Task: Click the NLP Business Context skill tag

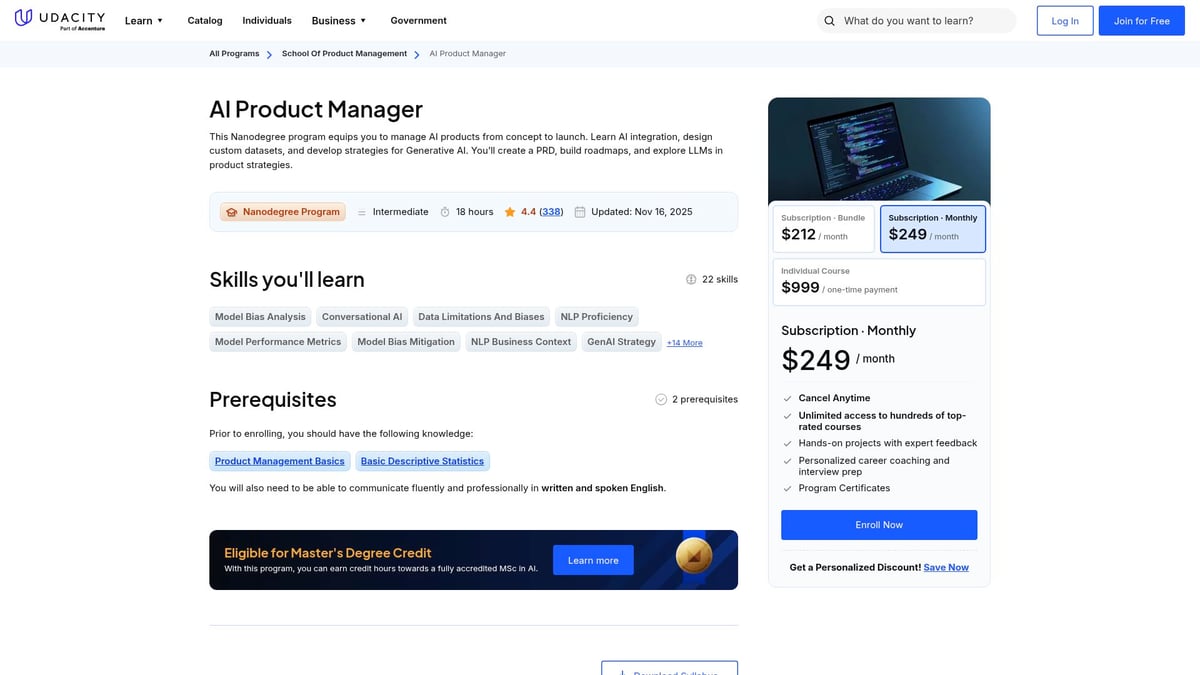Action: pyautogui.click(x=521, y=342)
